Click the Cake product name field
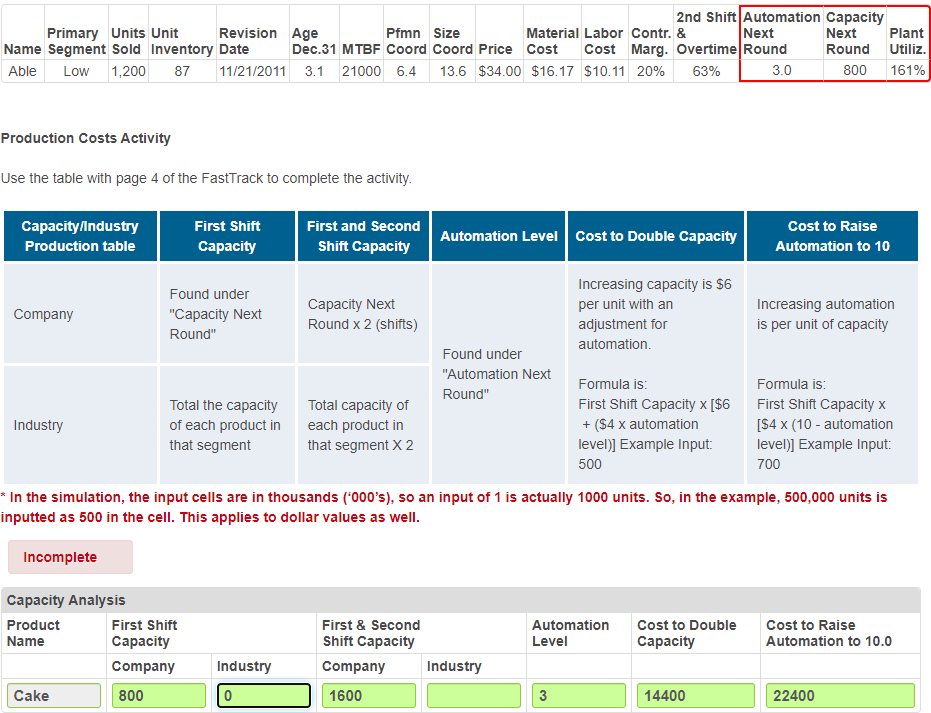This screenshot has height=713, width=931. click(54, 695)
